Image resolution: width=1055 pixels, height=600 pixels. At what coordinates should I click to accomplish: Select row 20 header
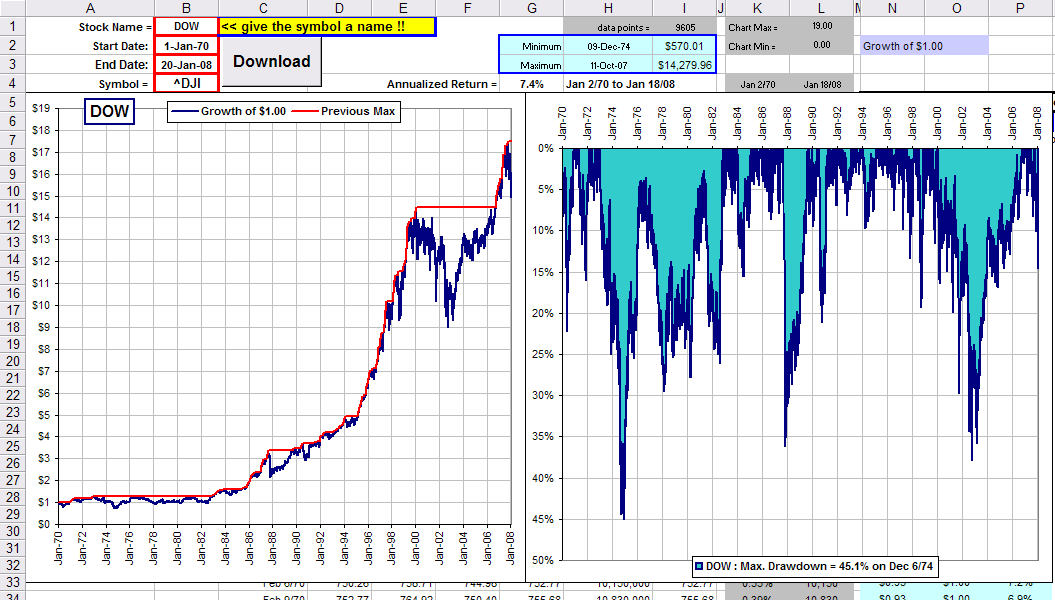pos(13,361)
